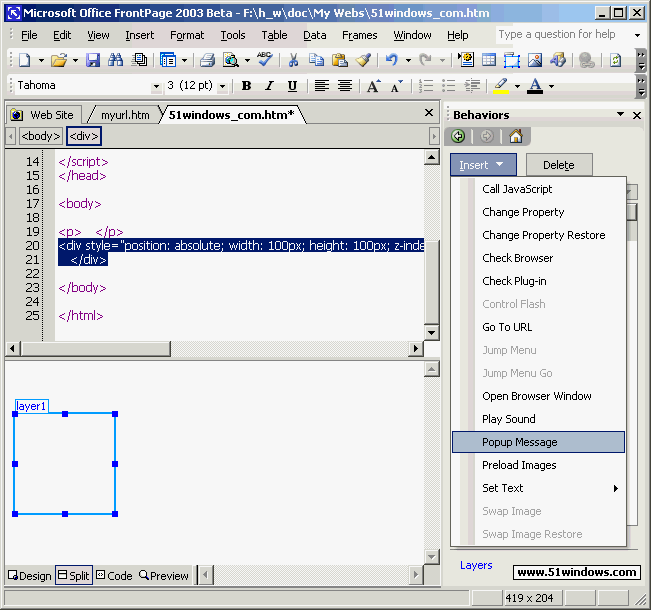Viewport: 651px width, 610px height.
Task: Click the Print toolbar icon
Action: click(207, 60)
